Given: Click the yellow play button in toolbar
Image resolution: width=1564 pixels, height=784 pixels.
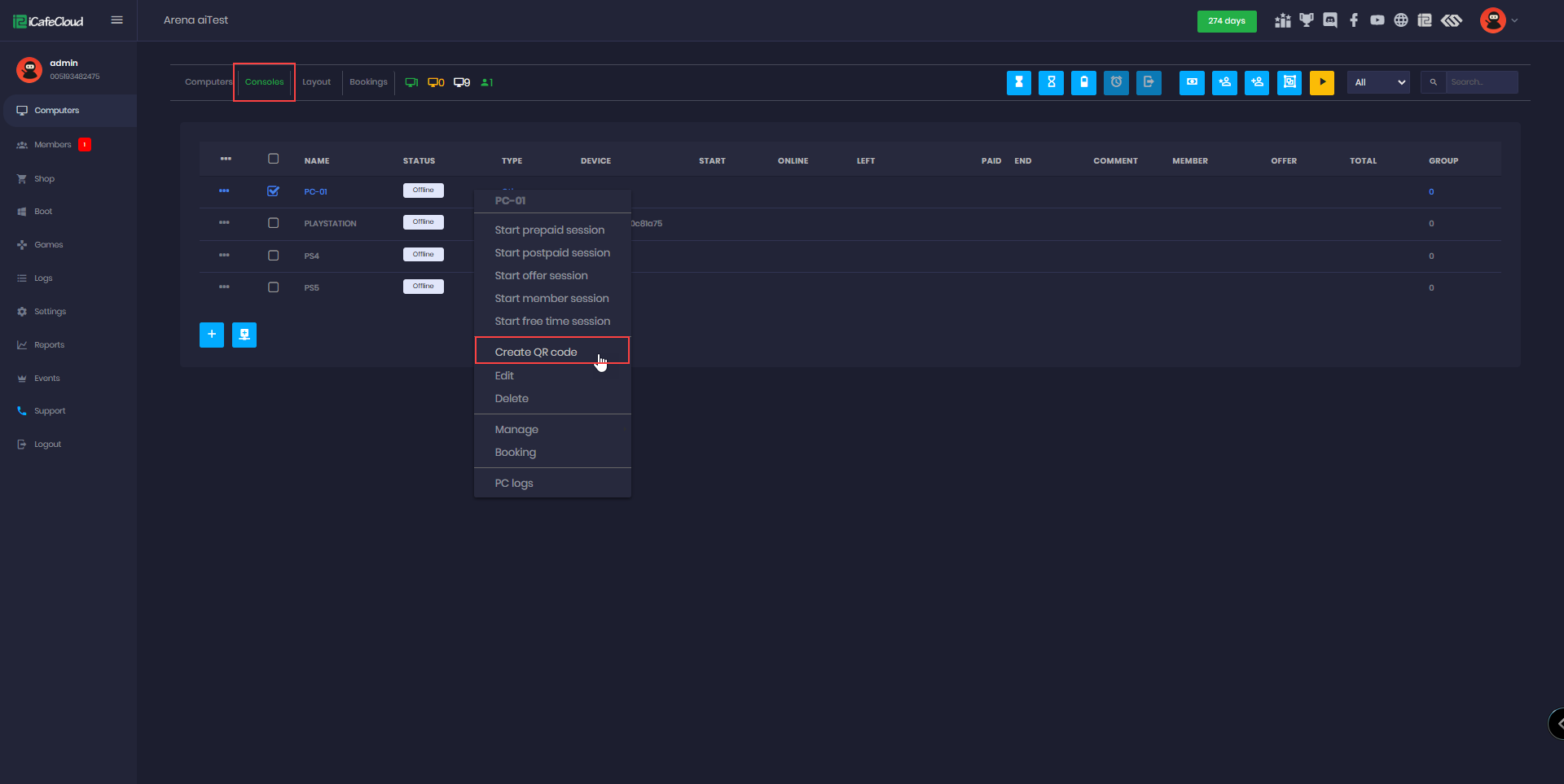Looking at the screenshot, I should pyautogui.click(x=1321, y=82).
